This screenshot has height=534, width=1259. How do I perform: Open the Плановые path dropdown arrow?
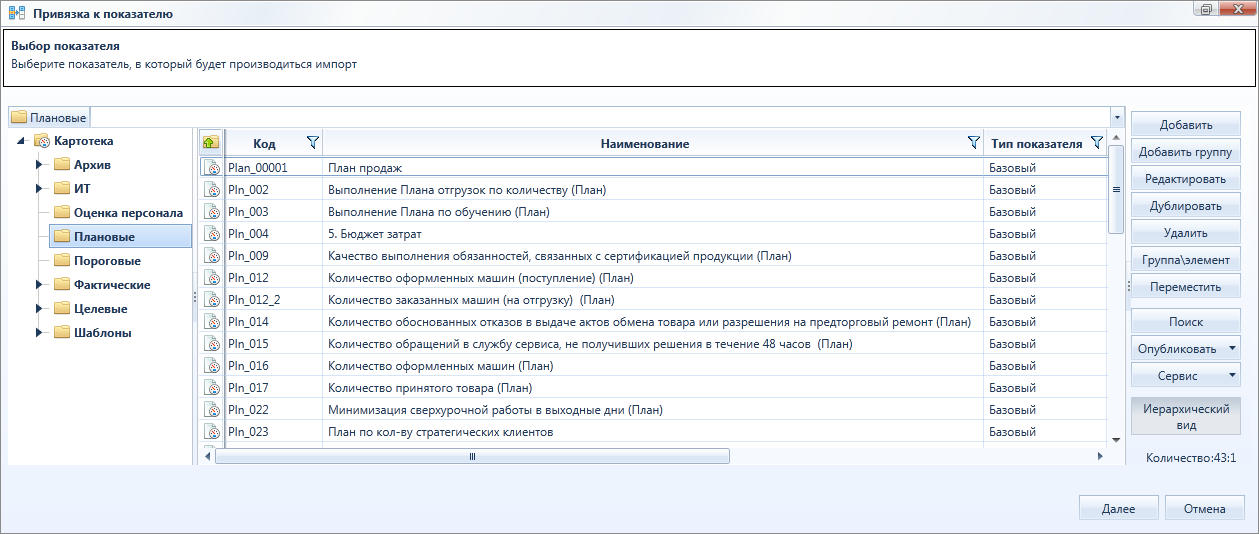click(x=1117, y=117)
